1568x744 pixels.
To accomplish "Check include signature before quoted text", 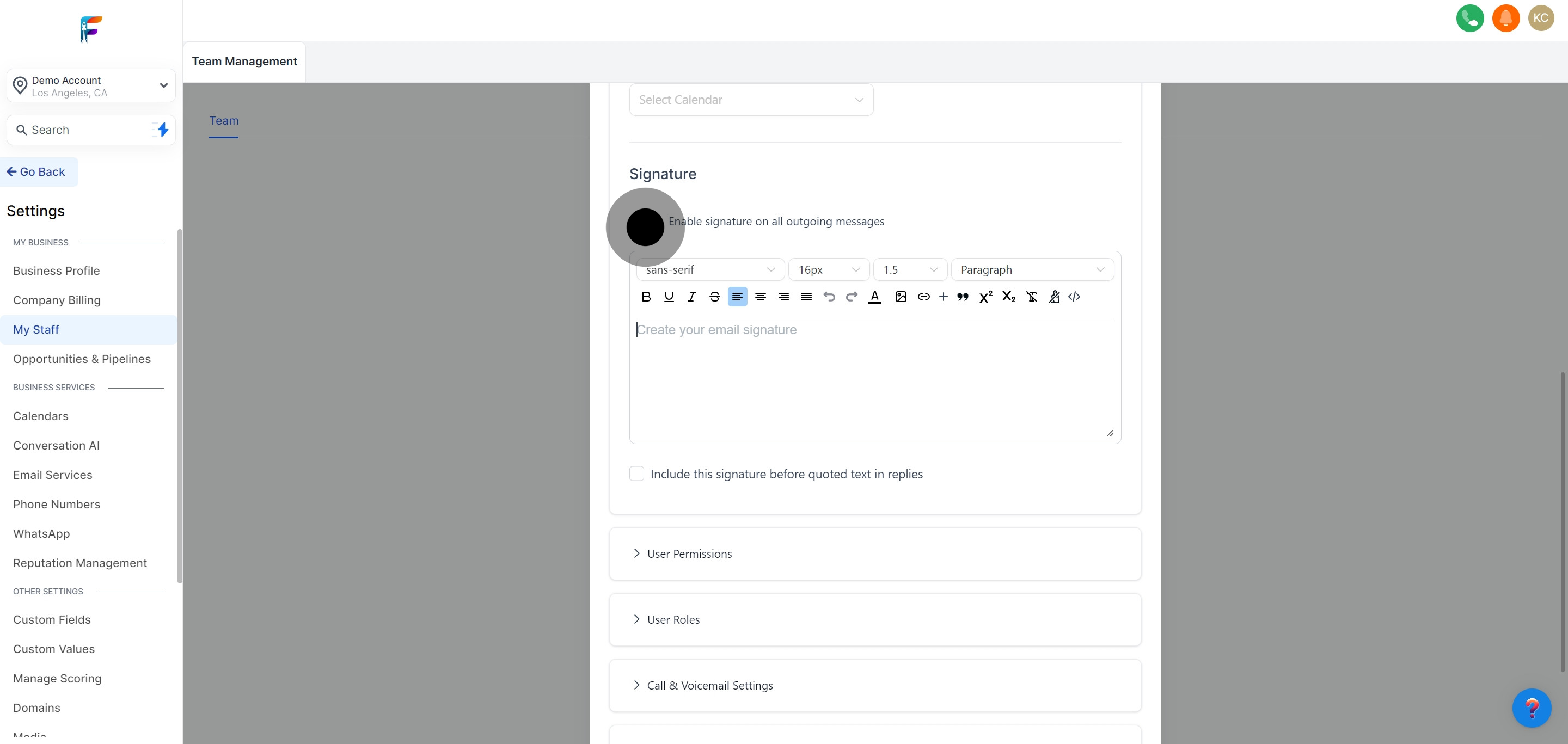I will pyautogui.click(x=636, y=474).
